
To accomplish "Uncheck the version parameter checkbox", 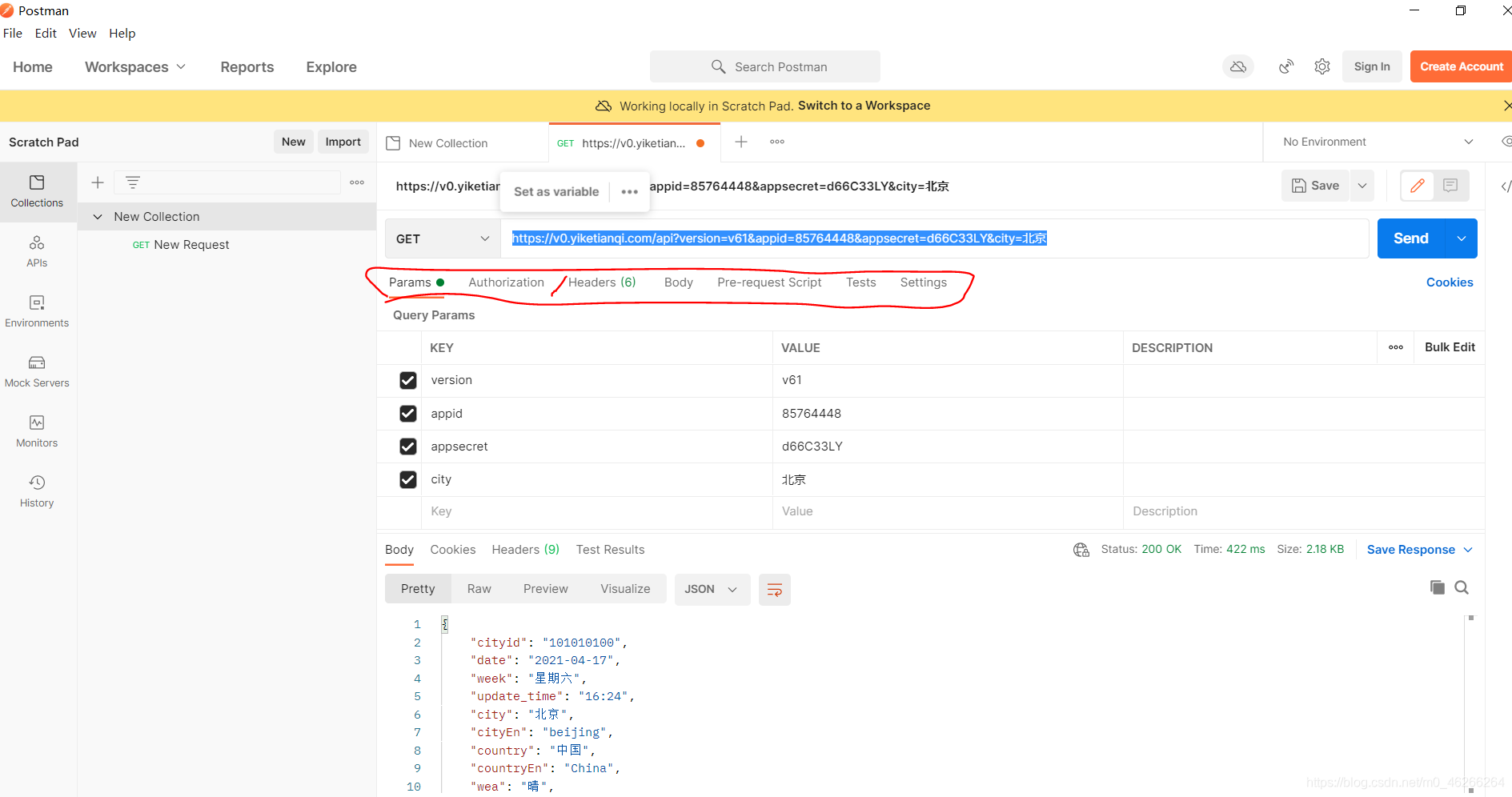I will tap(408, 380).
